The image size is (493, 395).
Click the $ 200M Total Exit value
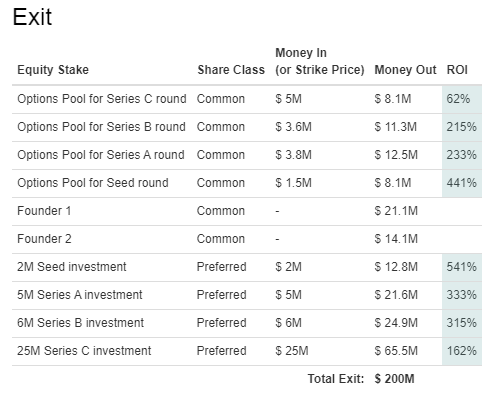tap(394, 379)
